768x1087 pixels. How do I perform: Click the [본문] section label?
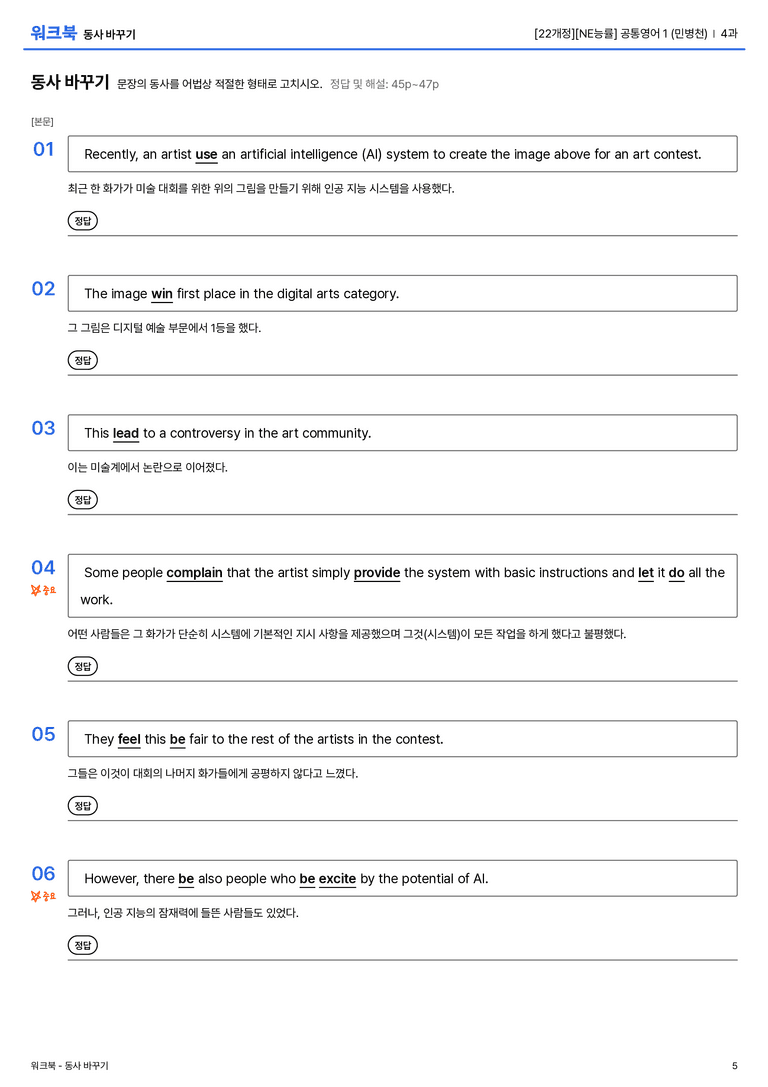[42, 122]
